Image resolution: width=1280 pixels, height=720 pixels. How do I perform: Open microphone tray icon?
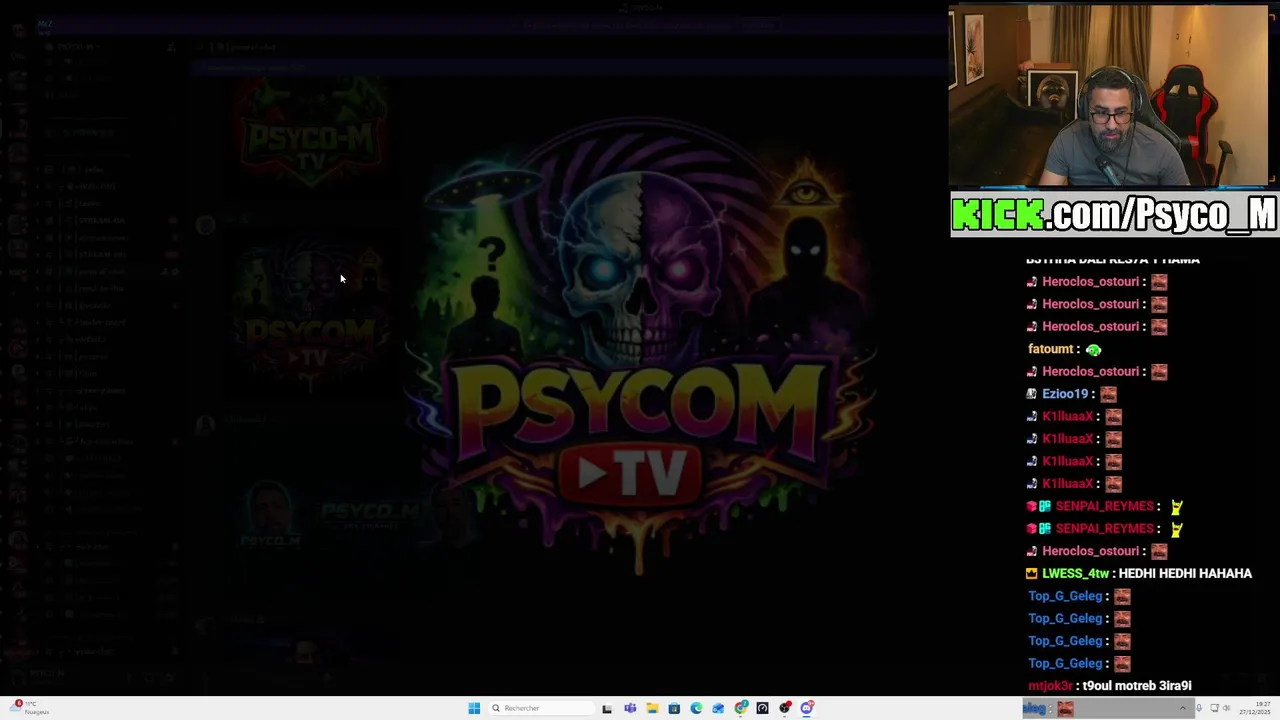pos(1198,708)
